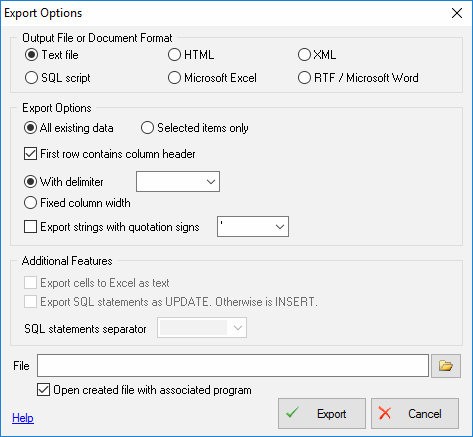The image size is (473, 437).
Task: Click the File path input field
Action: click(233, 366)
